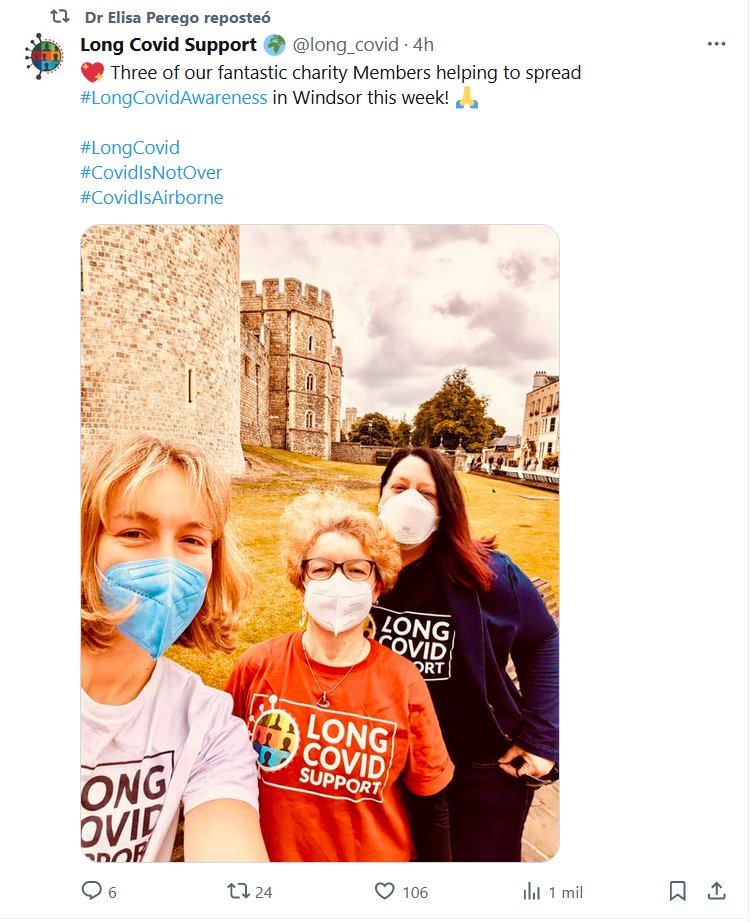
Task: Bookmark this Long Covid Support post
Action: click(x=677, y=891)
